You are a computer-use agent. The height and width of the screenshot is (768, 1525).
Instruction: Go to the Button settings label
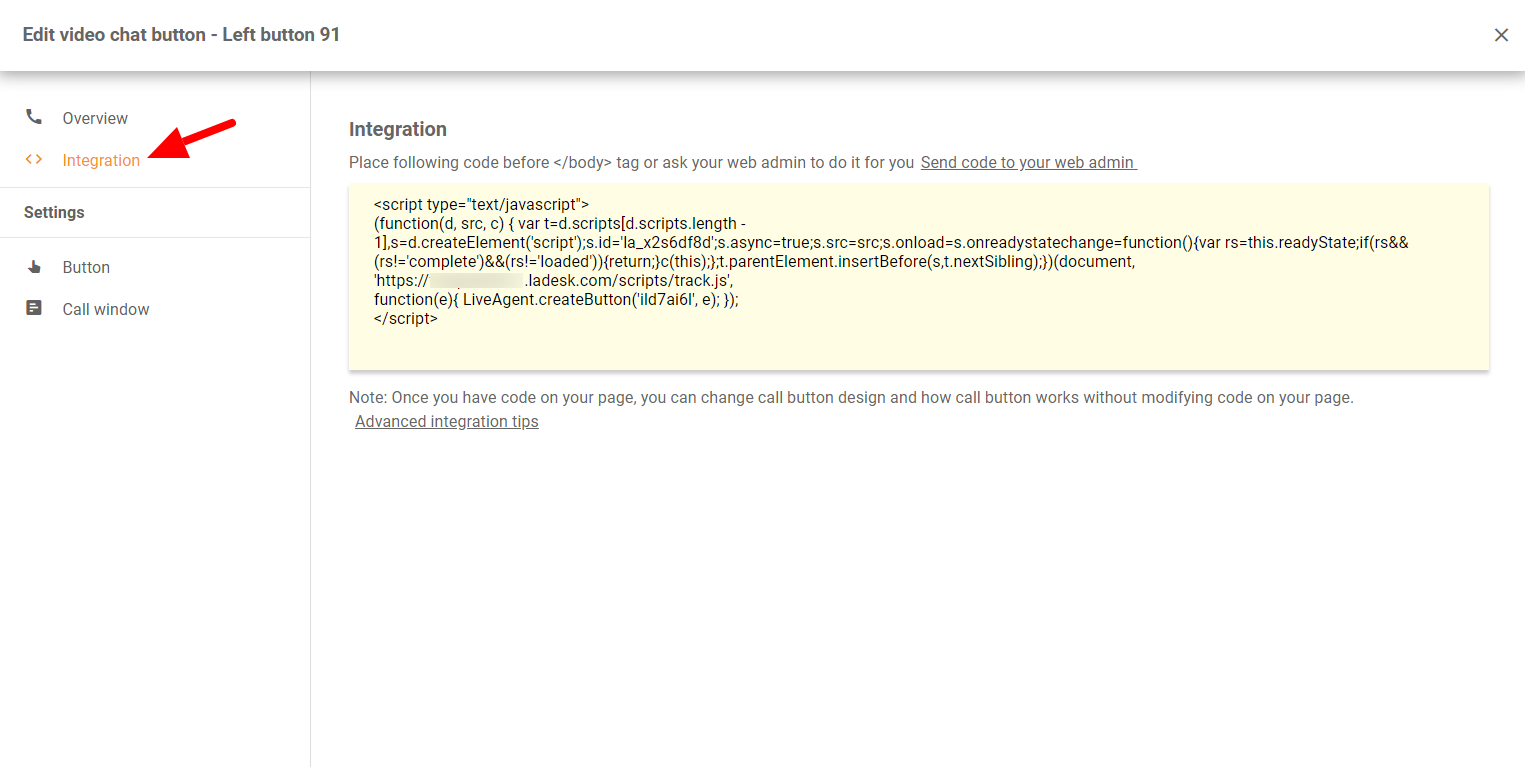click(x=86, y=267)
